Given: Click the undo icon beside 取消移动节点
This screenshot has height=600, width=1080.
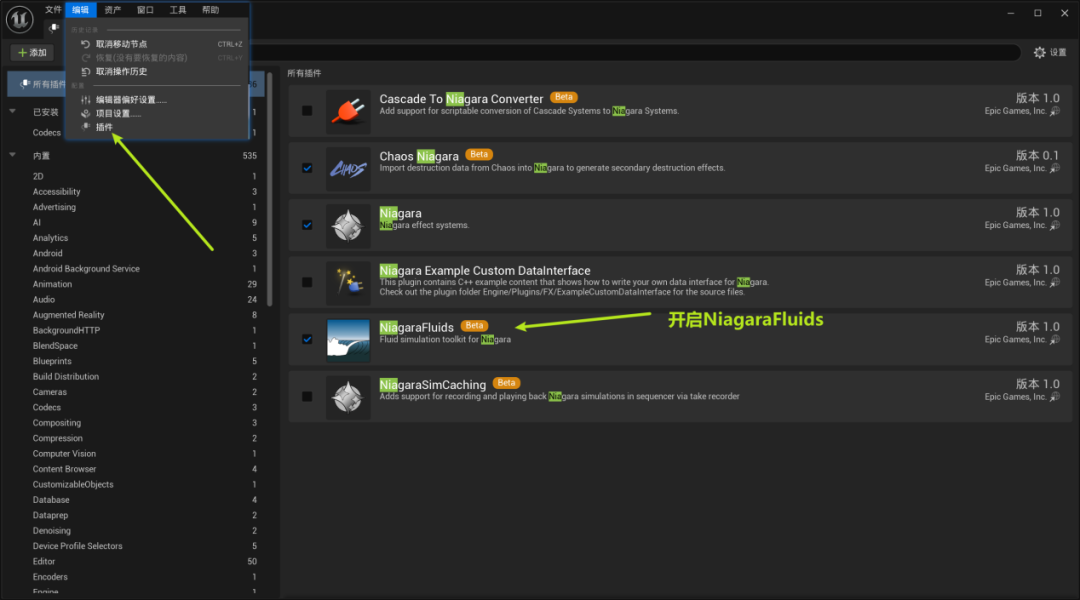Looking at the screenshot, I should pos(85,44).
